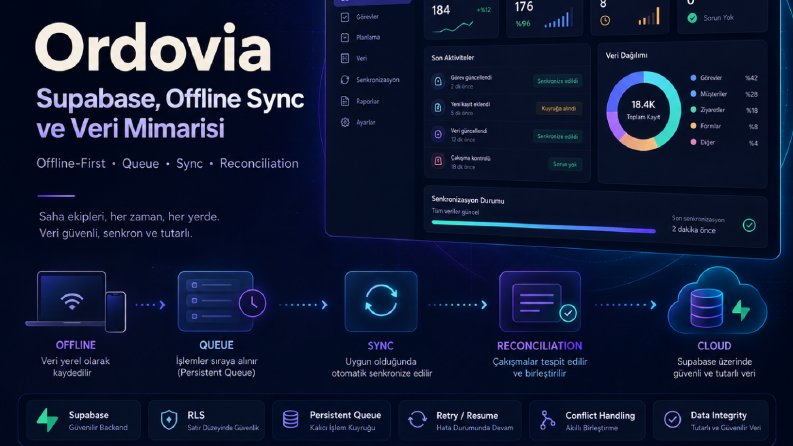Click the Ayarlar gear icon
This screenshot has width=793, height=446.
tap(345, 122)
